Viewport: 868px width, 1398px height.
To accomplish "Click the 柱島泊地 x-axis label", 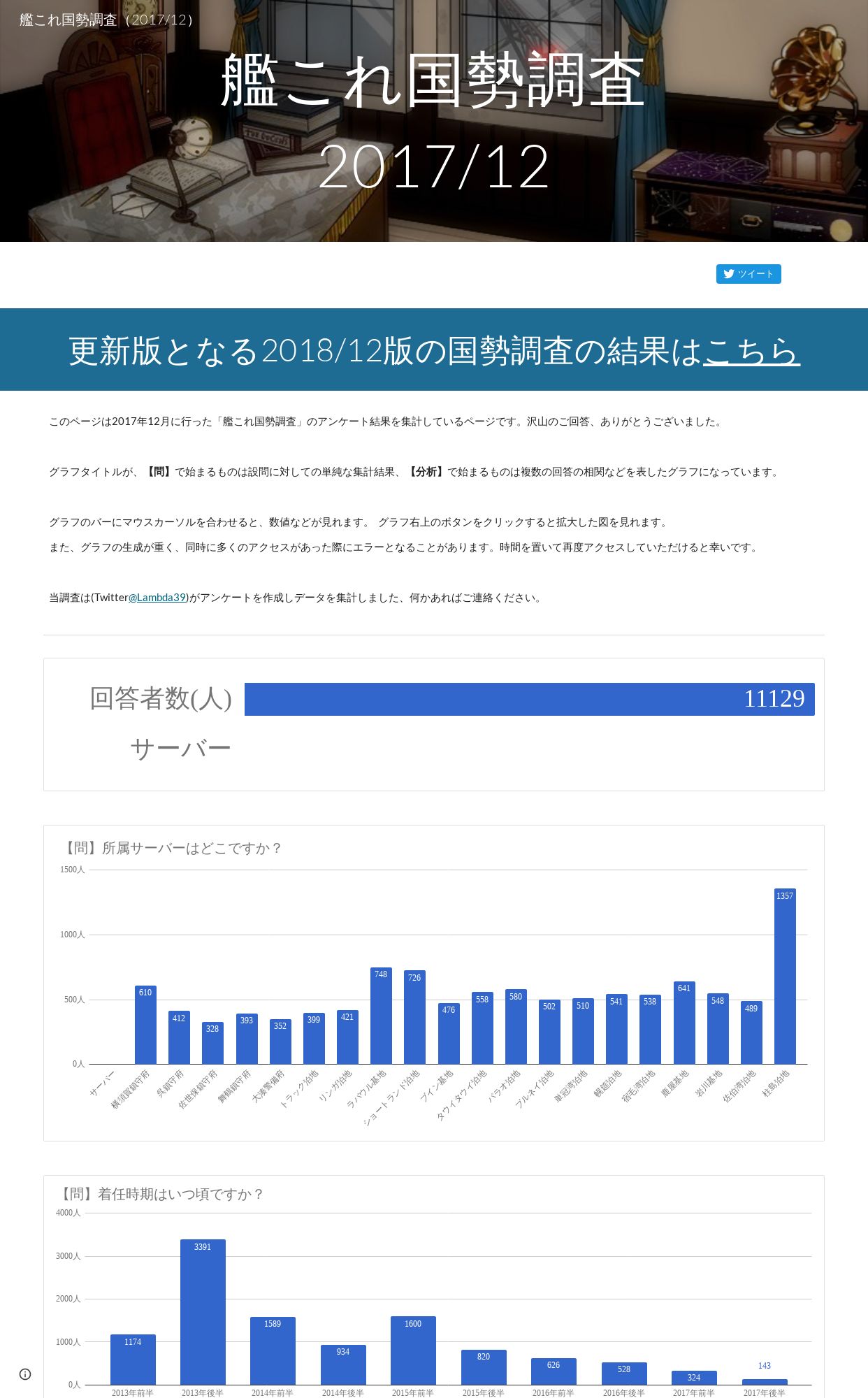I will tap(776, 1083).
